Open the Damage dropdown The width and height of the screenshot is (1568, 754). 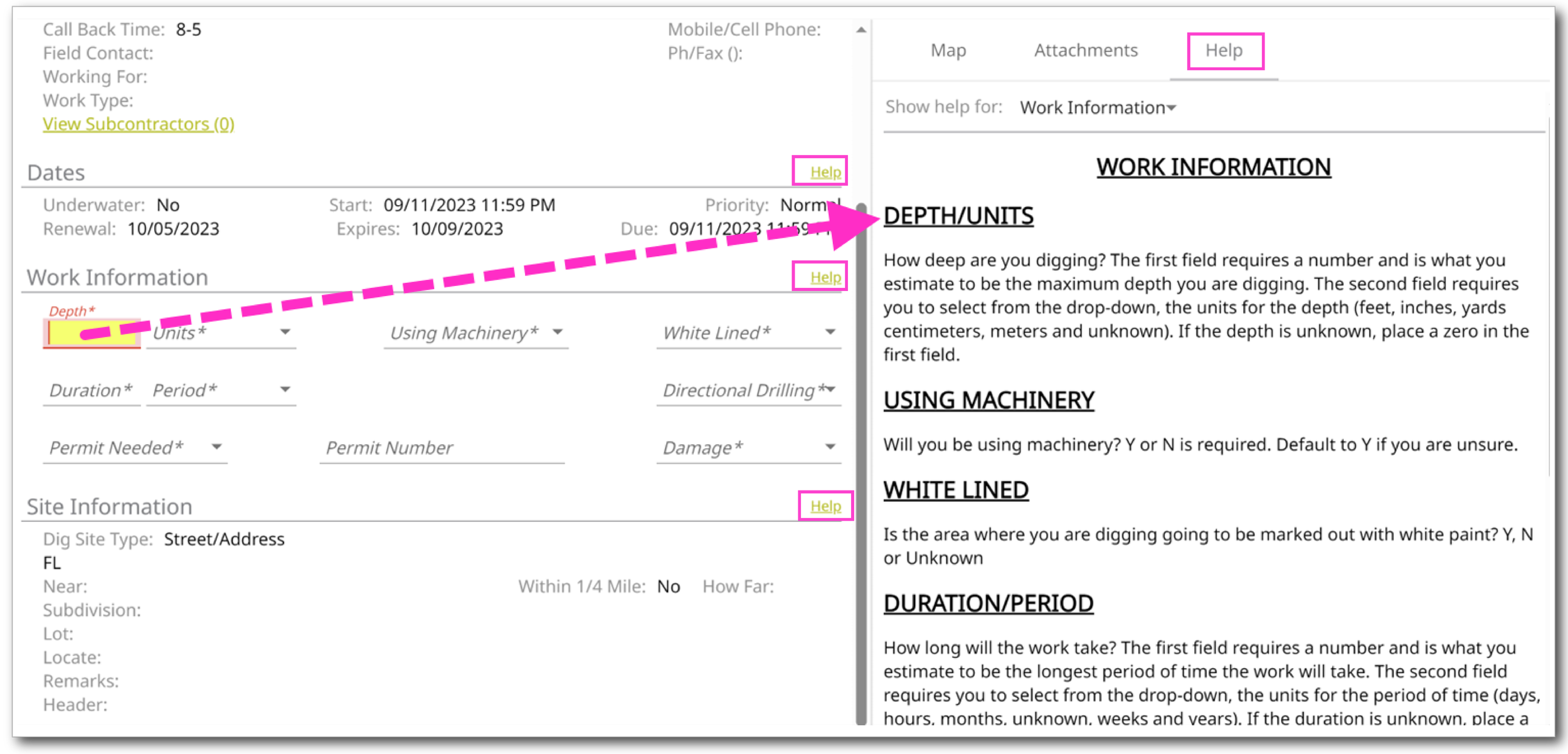coord(829,447)
